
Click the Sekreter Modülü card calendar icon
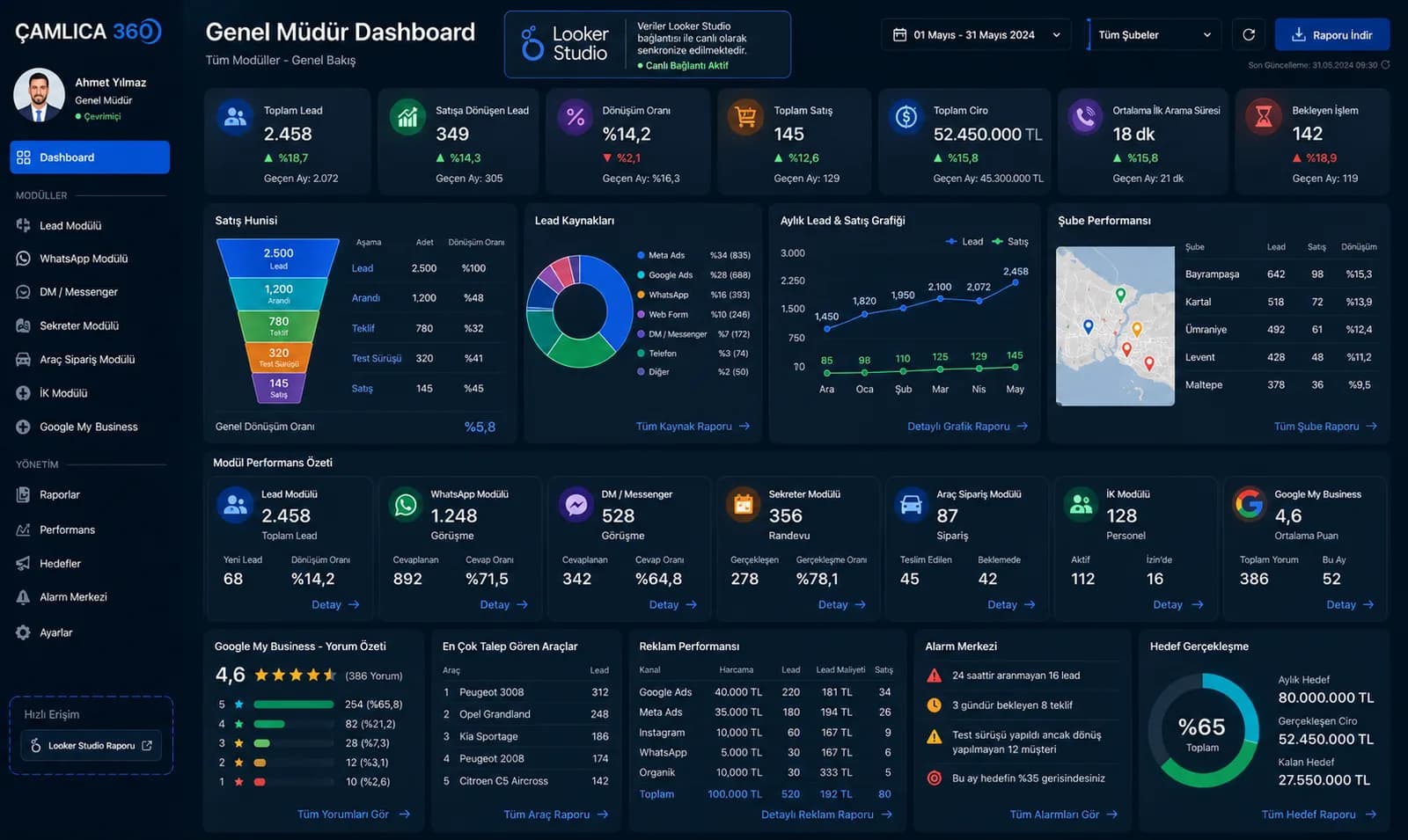pos(744,505)
